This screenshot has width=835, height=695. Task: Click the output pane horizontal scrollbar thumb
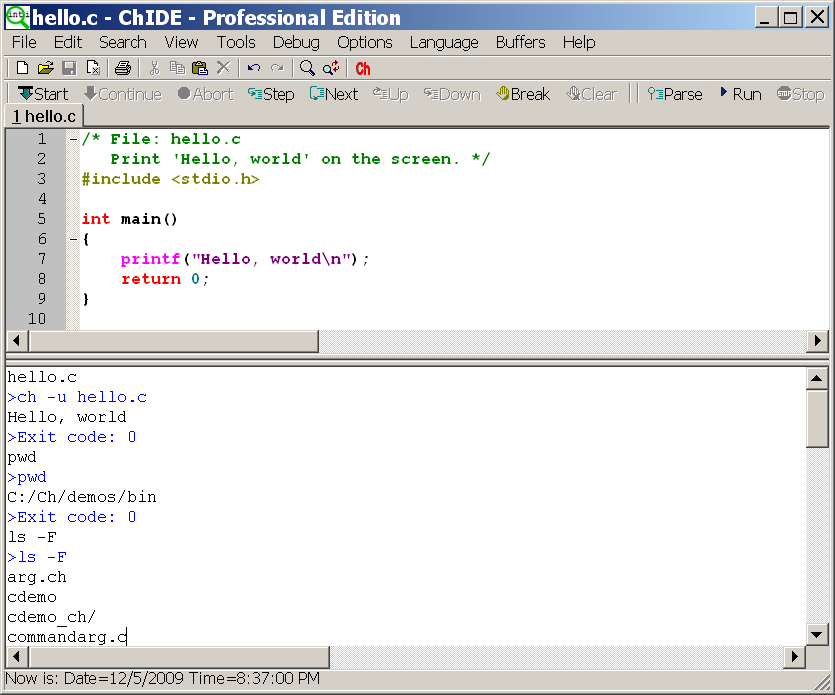point(179,657)
